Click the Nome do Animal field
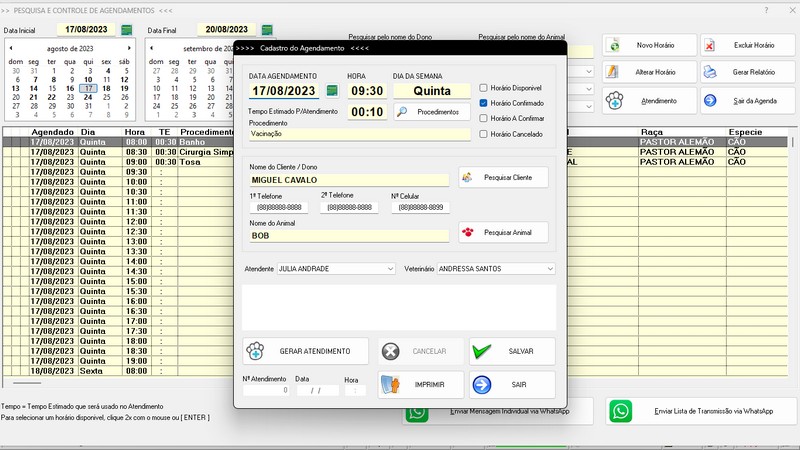The height and width of the screenshot is (450, 800). point(358,236)
